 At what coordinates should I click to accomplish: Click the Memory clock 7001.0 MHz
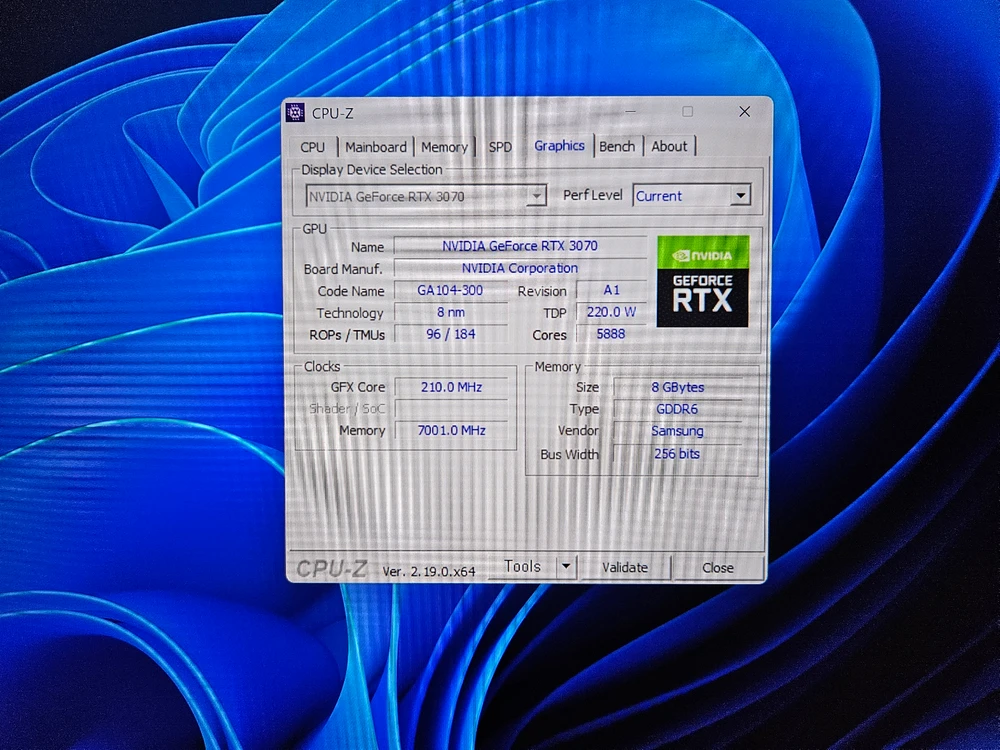click(451, 430)
